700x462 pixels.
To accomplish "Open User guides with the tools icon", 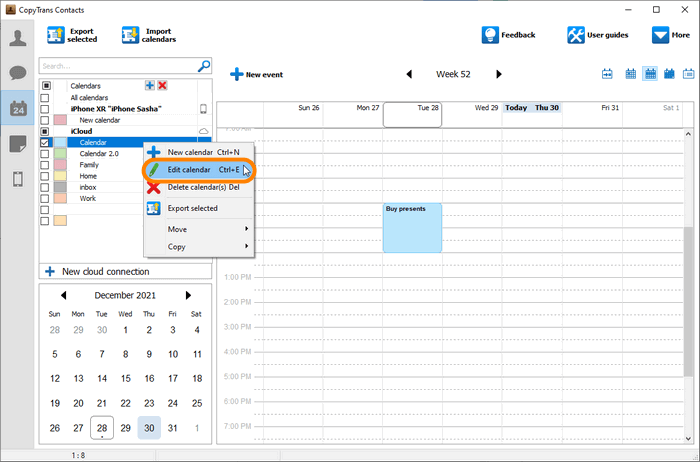I will tap(598, 35).
